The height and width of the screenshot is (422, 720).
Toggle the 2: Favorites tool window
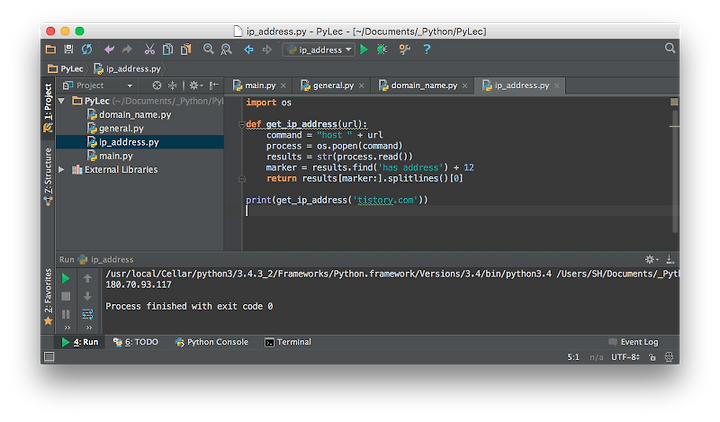click(x=48, y=297)
